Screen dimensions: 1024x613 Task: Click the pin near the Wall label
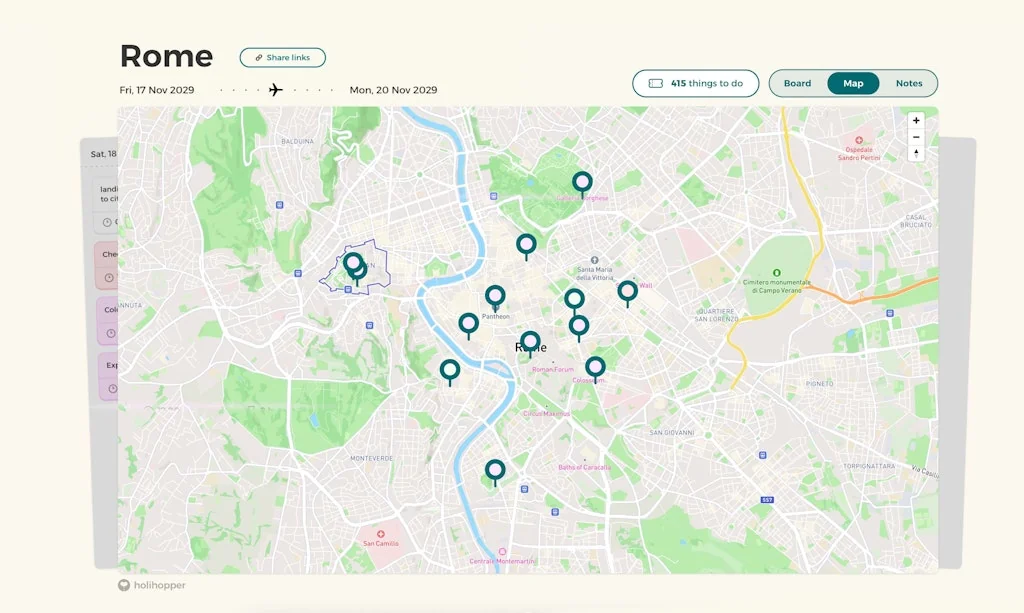[x=628, y=293]
